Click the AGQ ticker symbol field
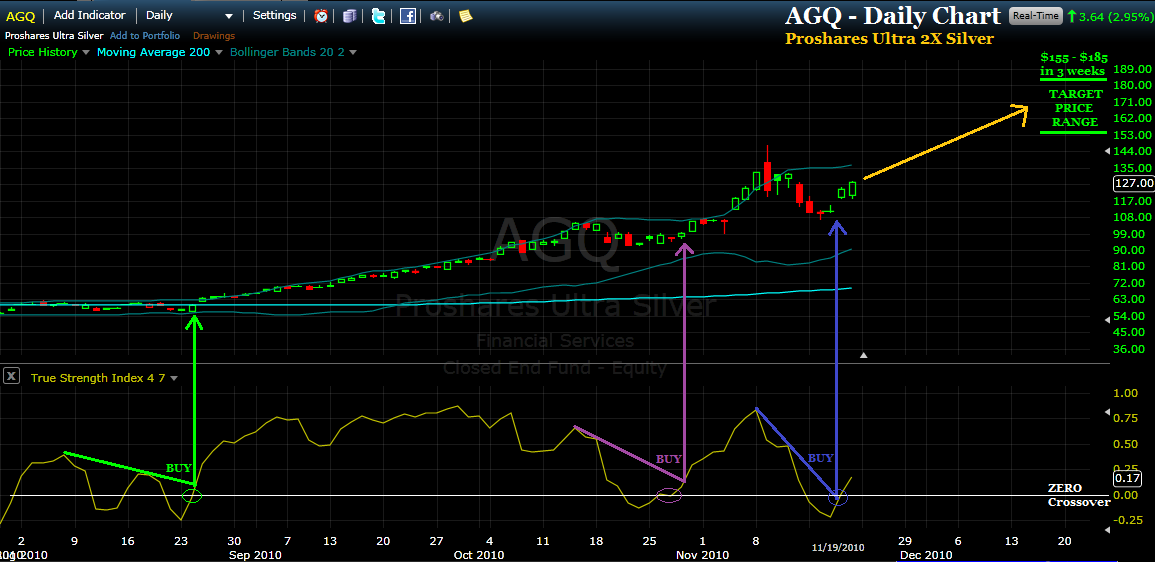Image resolution: width=1155 pixels, height=562 pixels. 21,15
